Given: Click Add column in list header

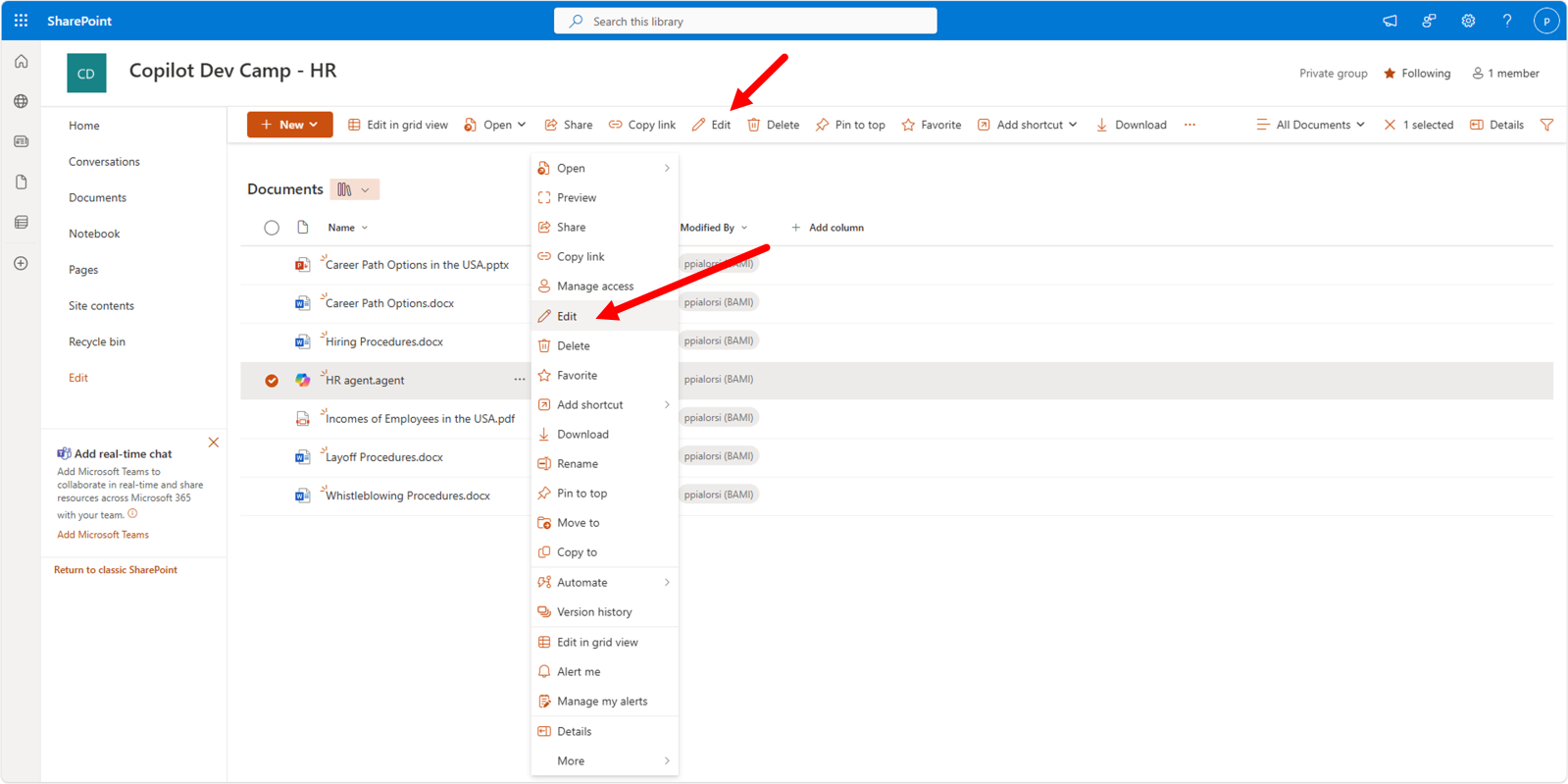Looking at the screenshot, I should coord(828,228).
